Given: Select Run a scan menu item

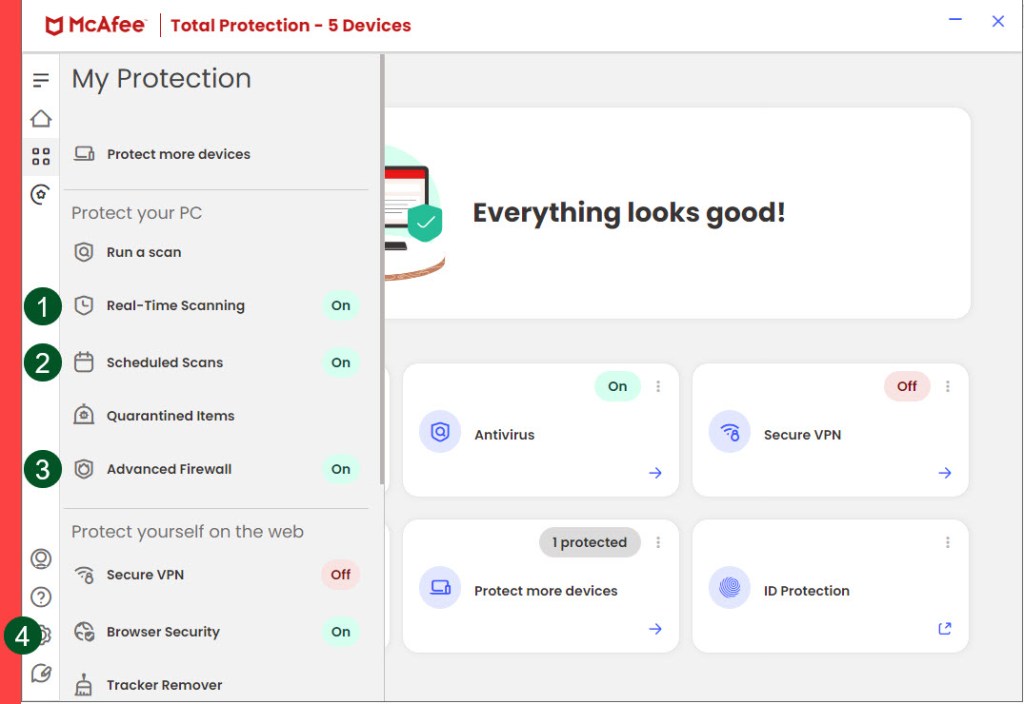Looking at the screenshot, I should click(144, 252).
